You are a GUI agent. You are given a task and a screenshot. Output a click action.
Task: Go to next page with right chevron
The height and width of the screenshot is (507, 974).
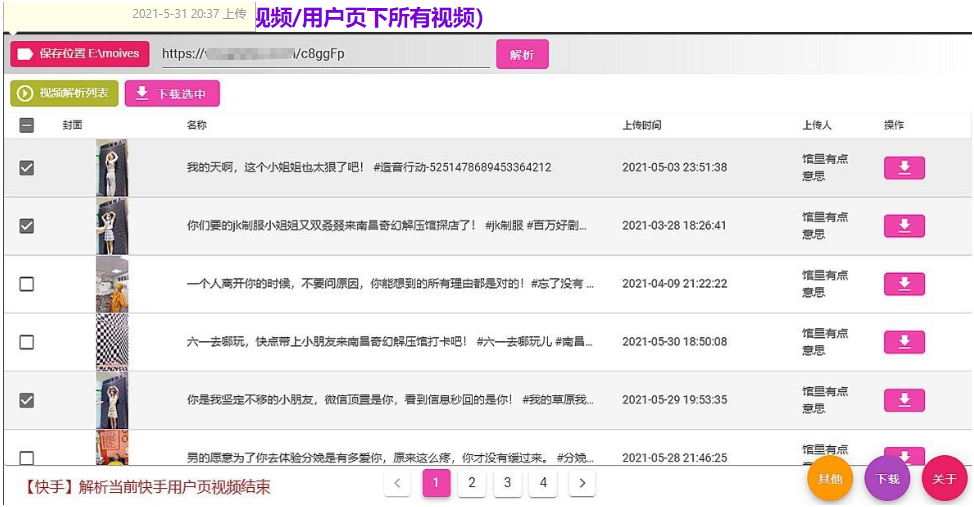coord(582,484)
